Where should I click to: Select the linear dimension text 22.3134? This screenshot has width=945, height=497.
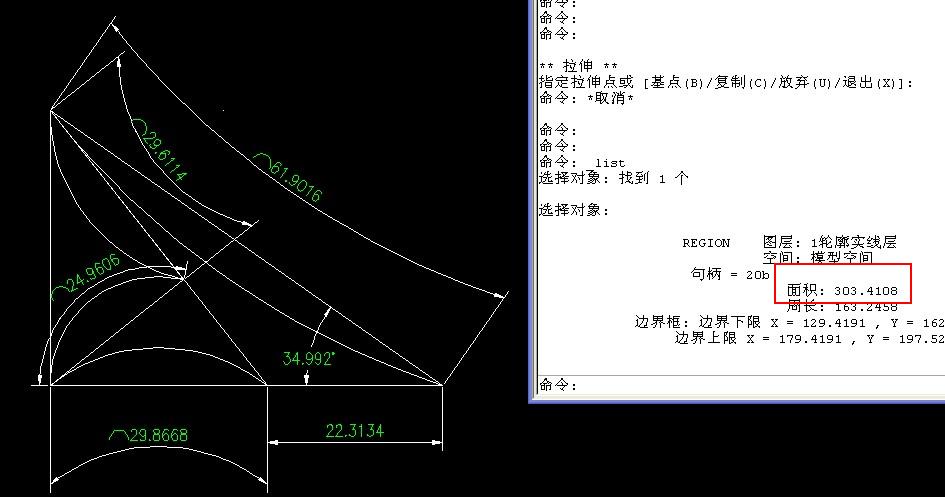(354, 431)
